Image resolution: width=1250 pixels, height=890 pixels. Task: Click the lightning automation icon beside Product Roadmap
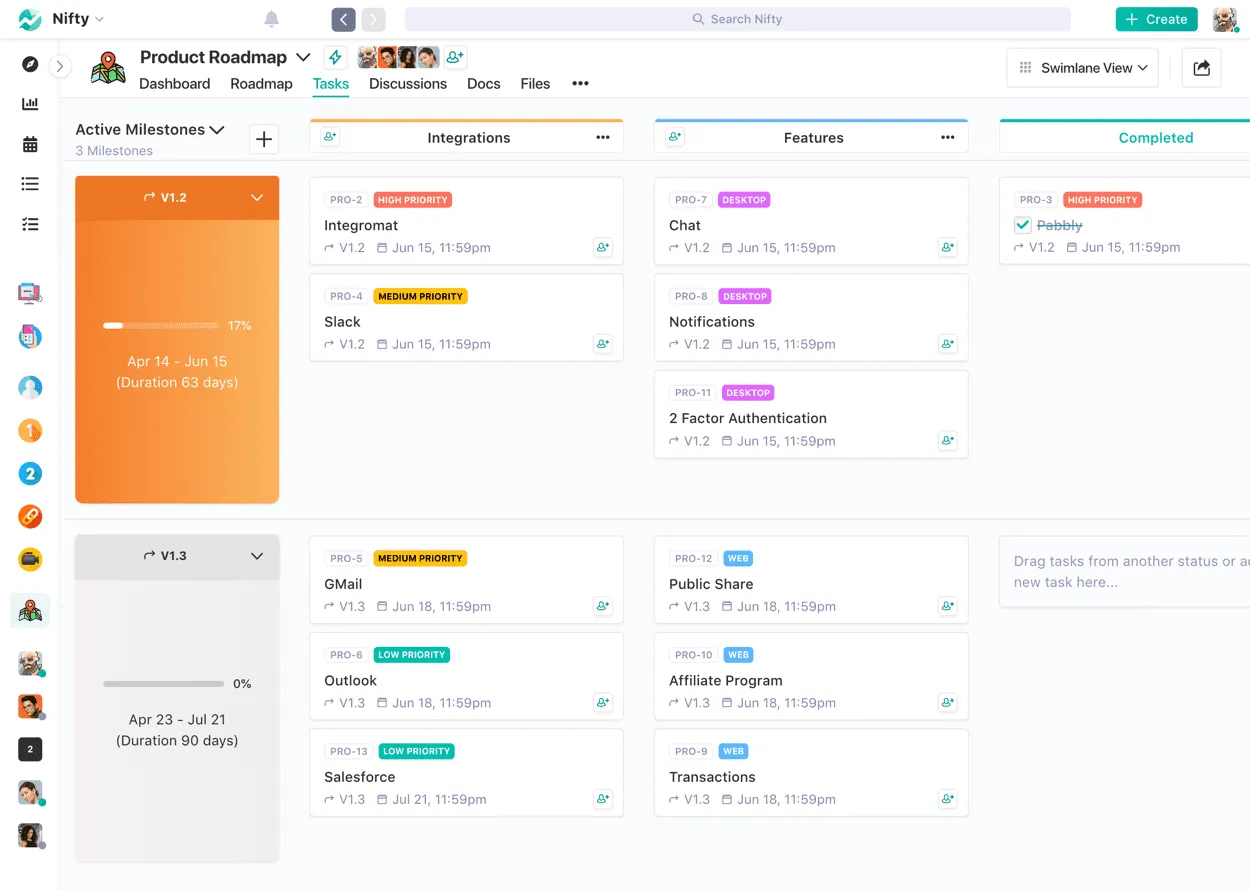click(x=334, y=57)
